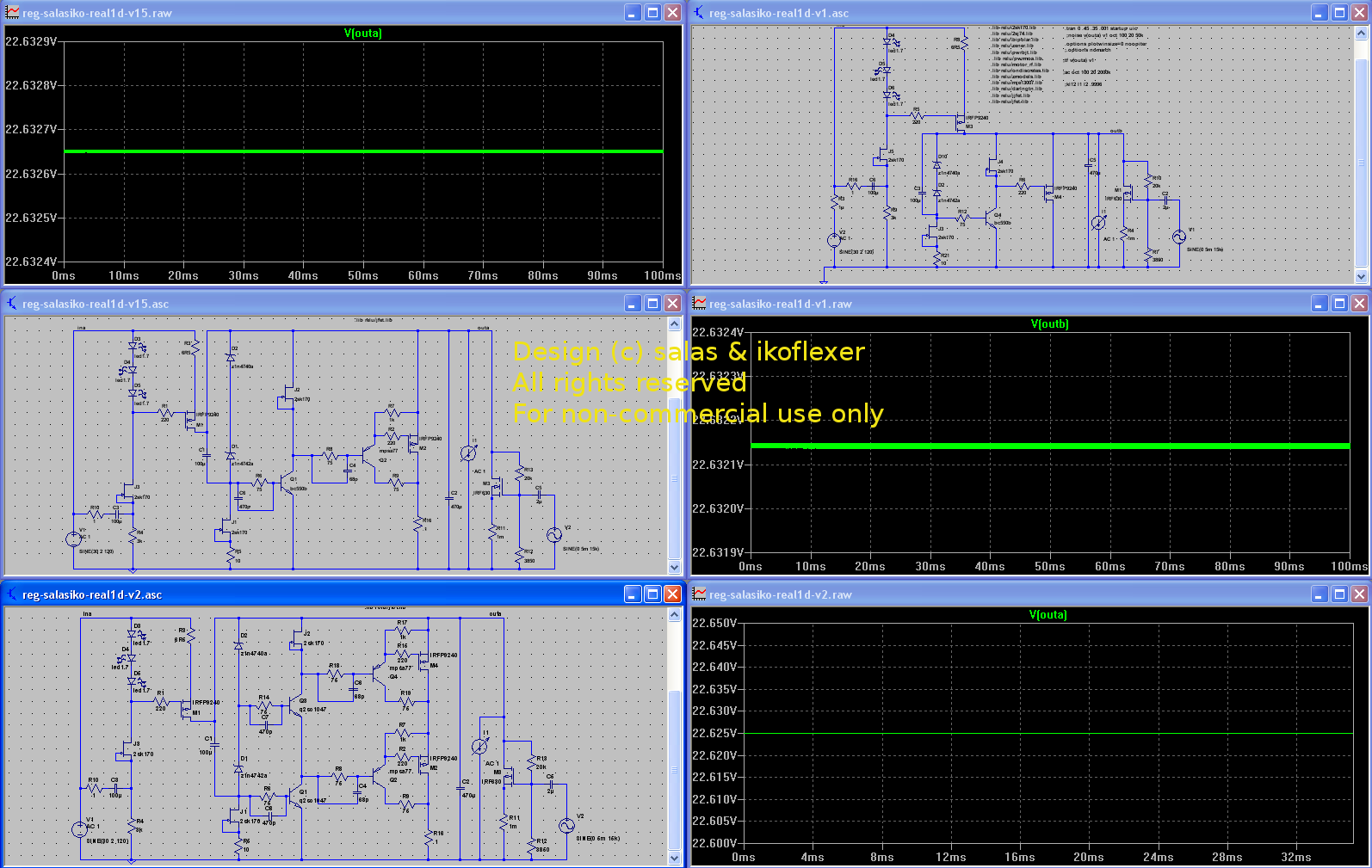
Task: Select V1 voltage source in v15.asc schematic
Action: tap(73, 539)
